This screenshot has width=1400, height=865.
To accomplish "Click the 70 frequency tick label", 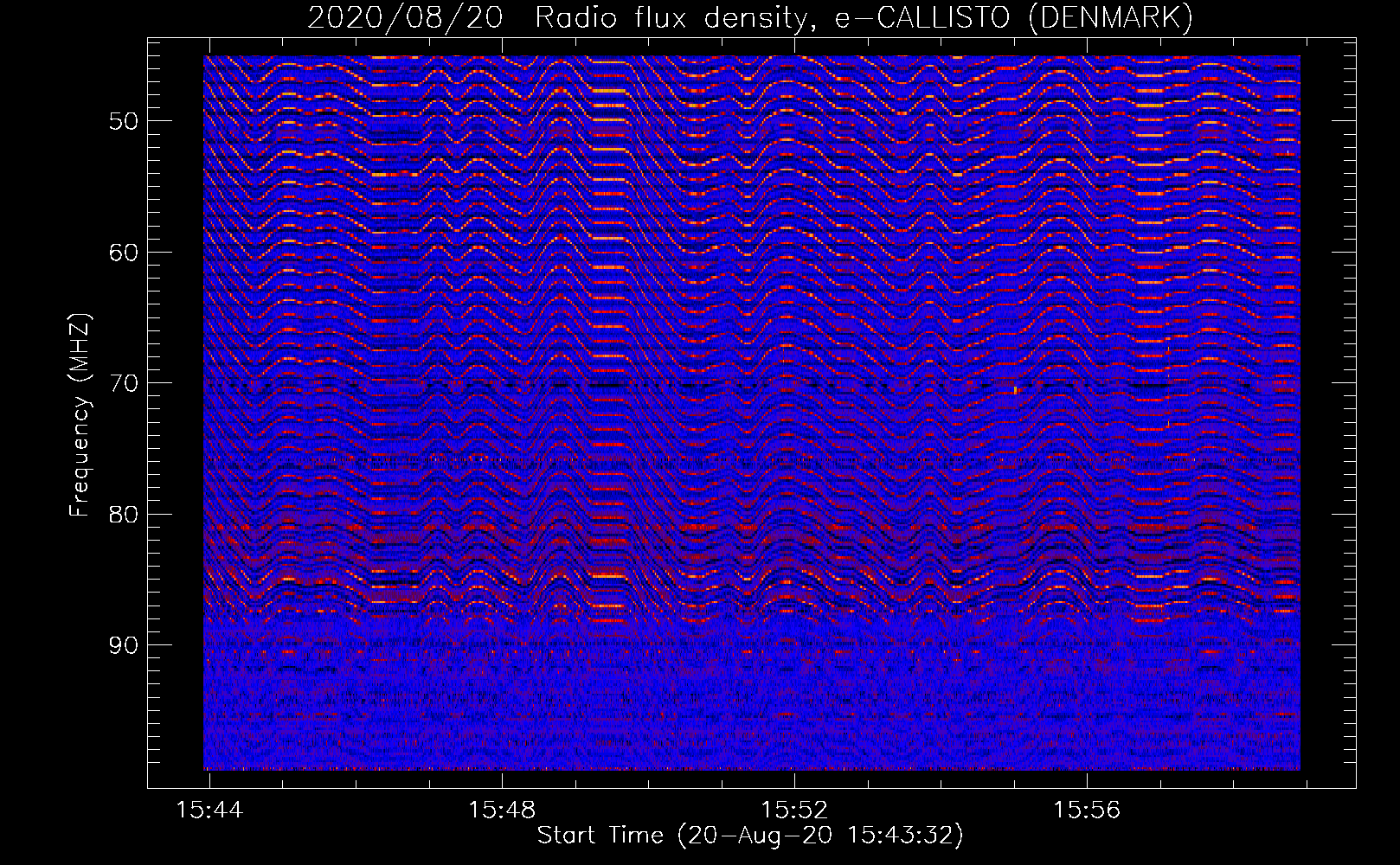I will point(124,383).
